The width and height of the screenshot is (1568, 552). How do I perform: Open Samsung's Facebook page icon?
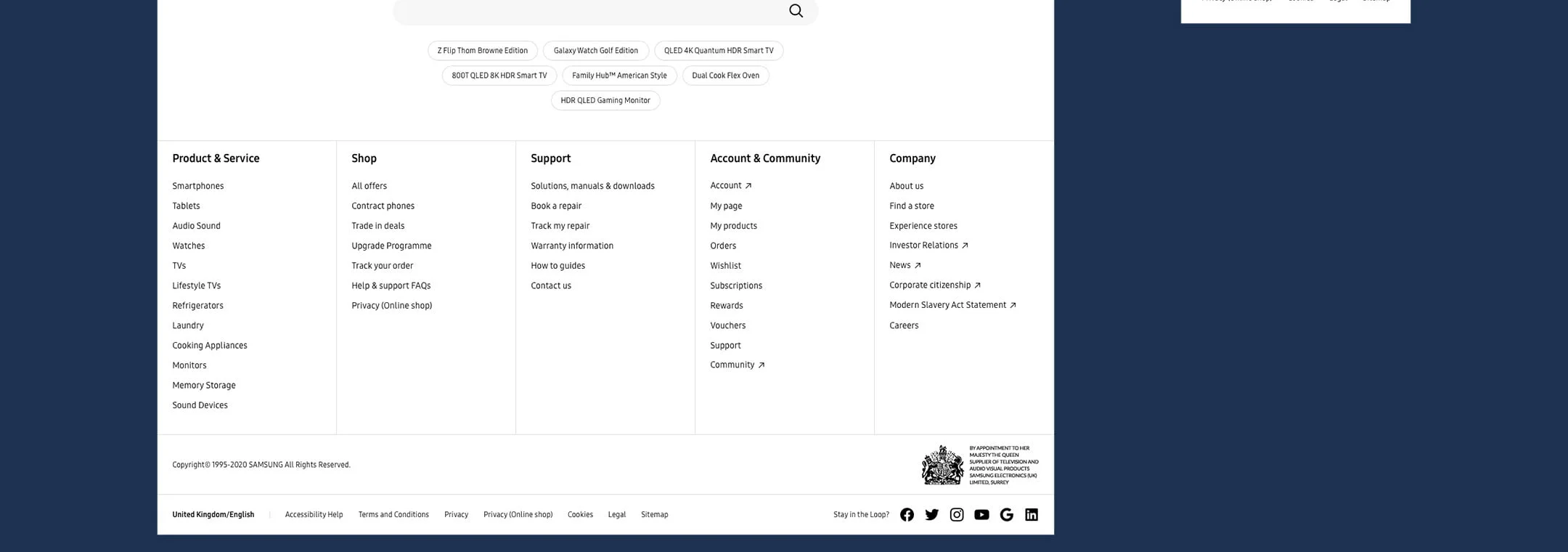tap(907, 515)
